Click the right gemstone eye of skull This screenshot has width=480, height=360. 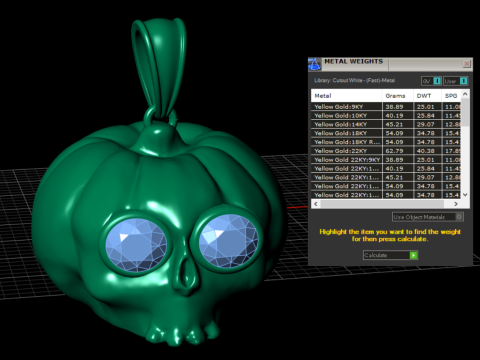click(x=228, y=240)
